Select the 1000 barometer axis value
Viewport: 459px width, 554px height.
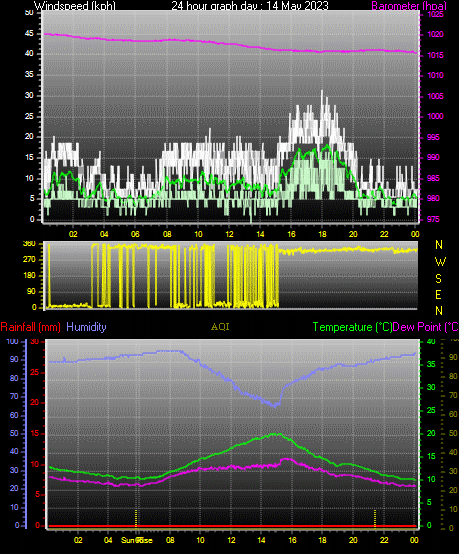pyautogui.click(x=435, y=116)
